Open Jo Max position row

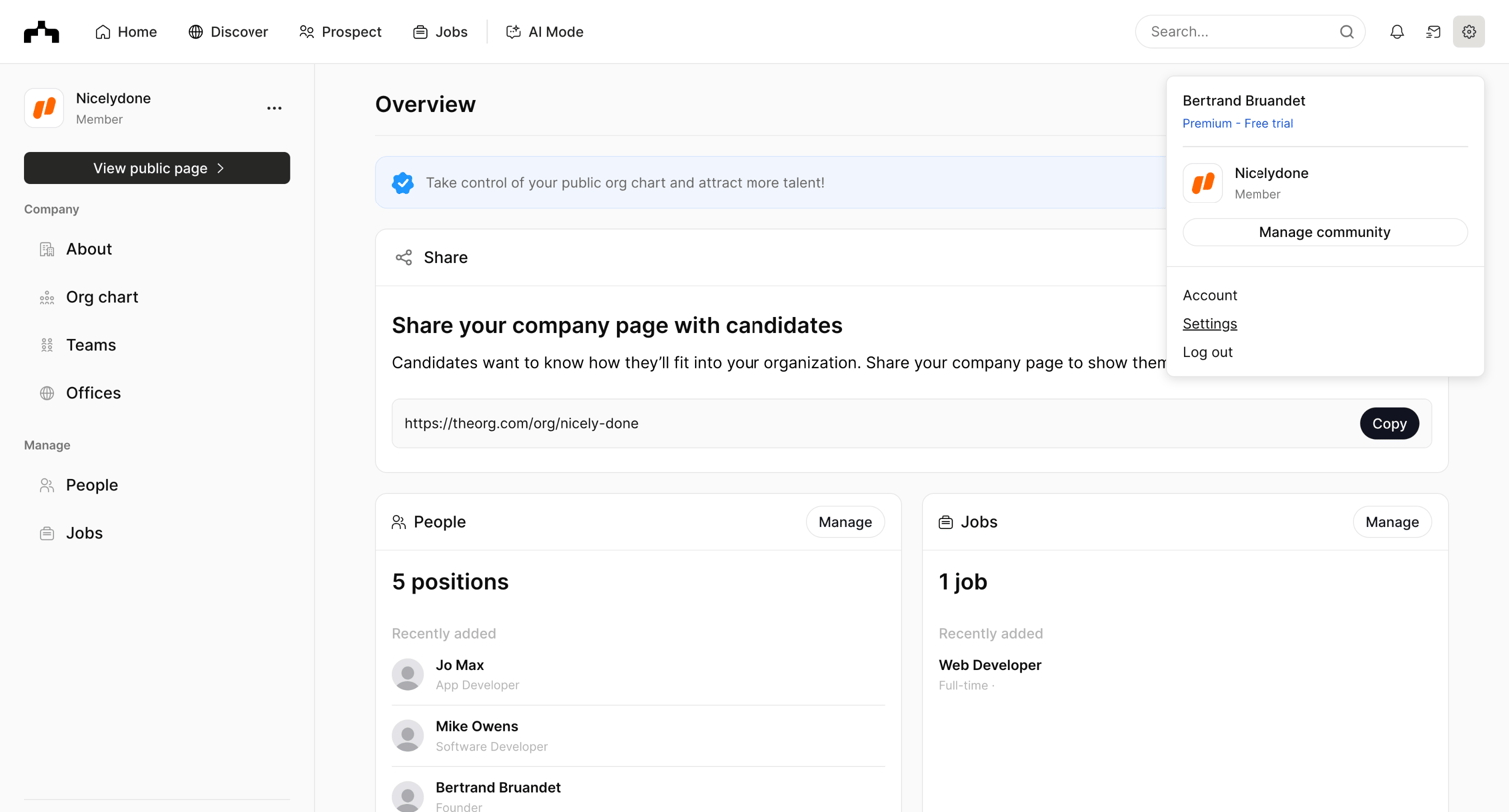tap(639, 675)
